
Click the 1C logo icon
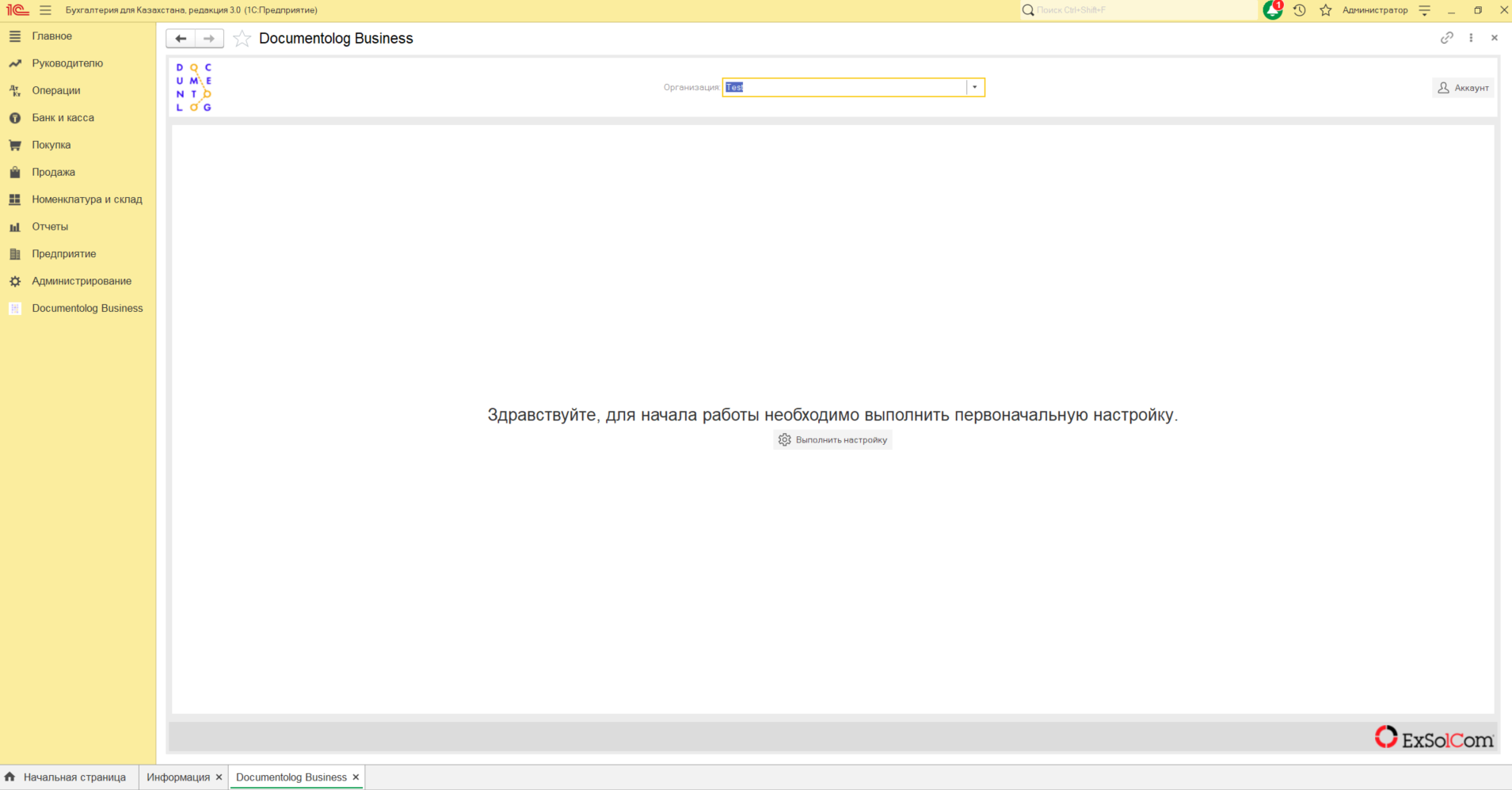point(17,10)
